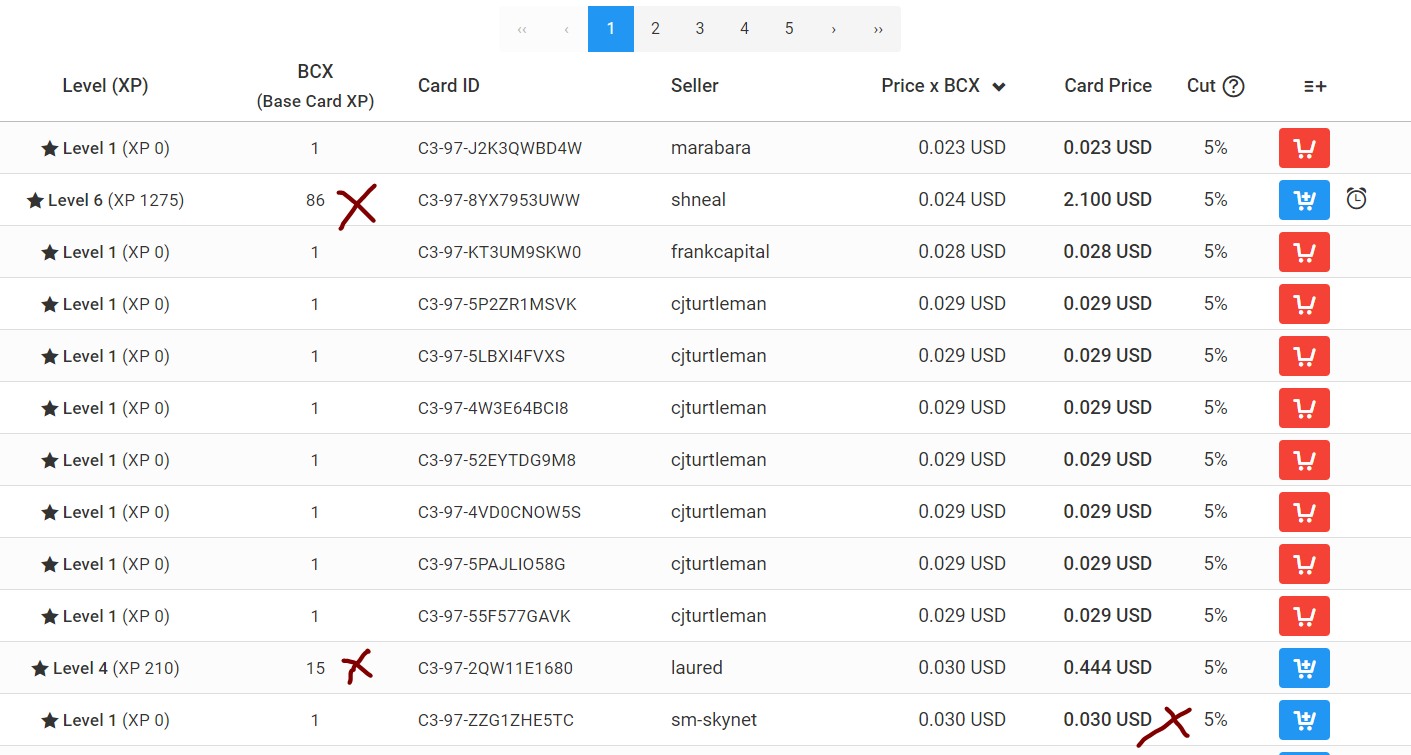This screenshot has width=1411, height=755.
Task: Add sm-skynet's card to cart
Action: pyautogui.click(x=1304, y=720)
